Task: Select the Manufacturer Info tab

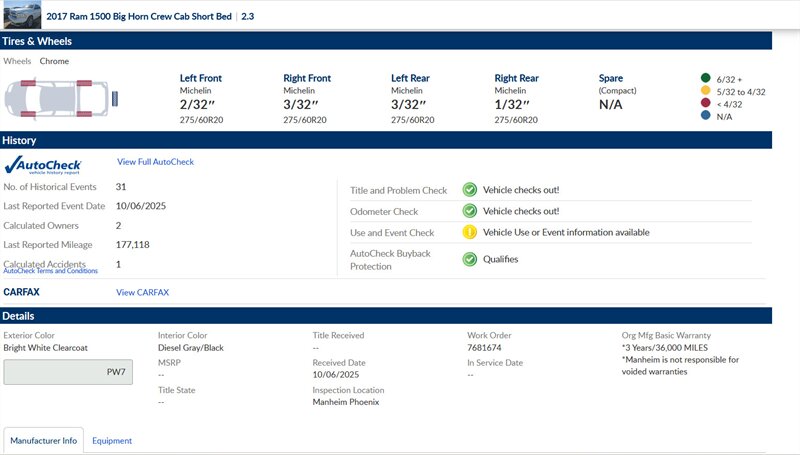Action: click(x=42, y=440)
